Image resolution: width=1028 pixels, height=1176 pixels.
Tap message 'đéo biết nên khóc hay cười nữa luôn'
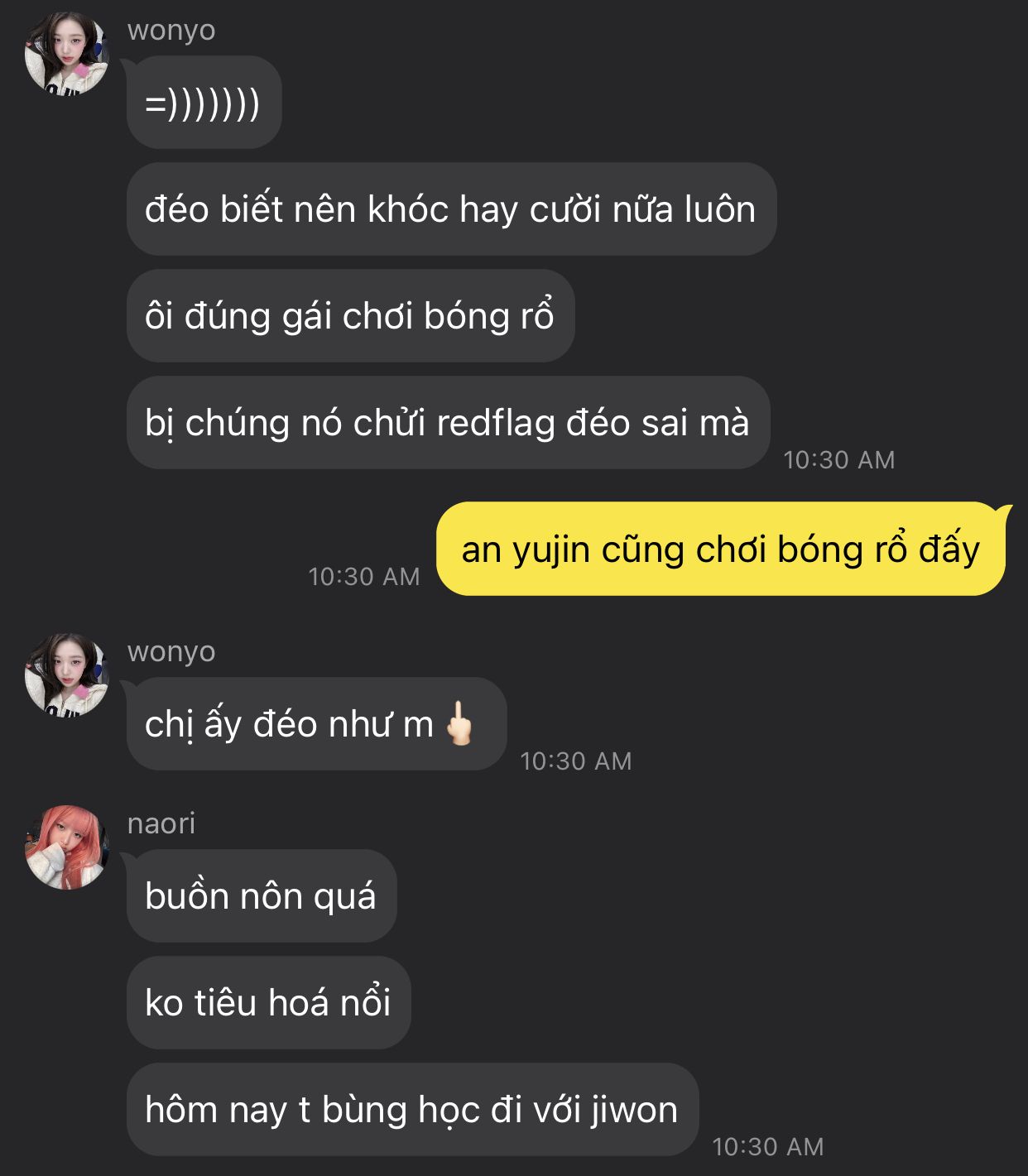(x=451, y=209)
